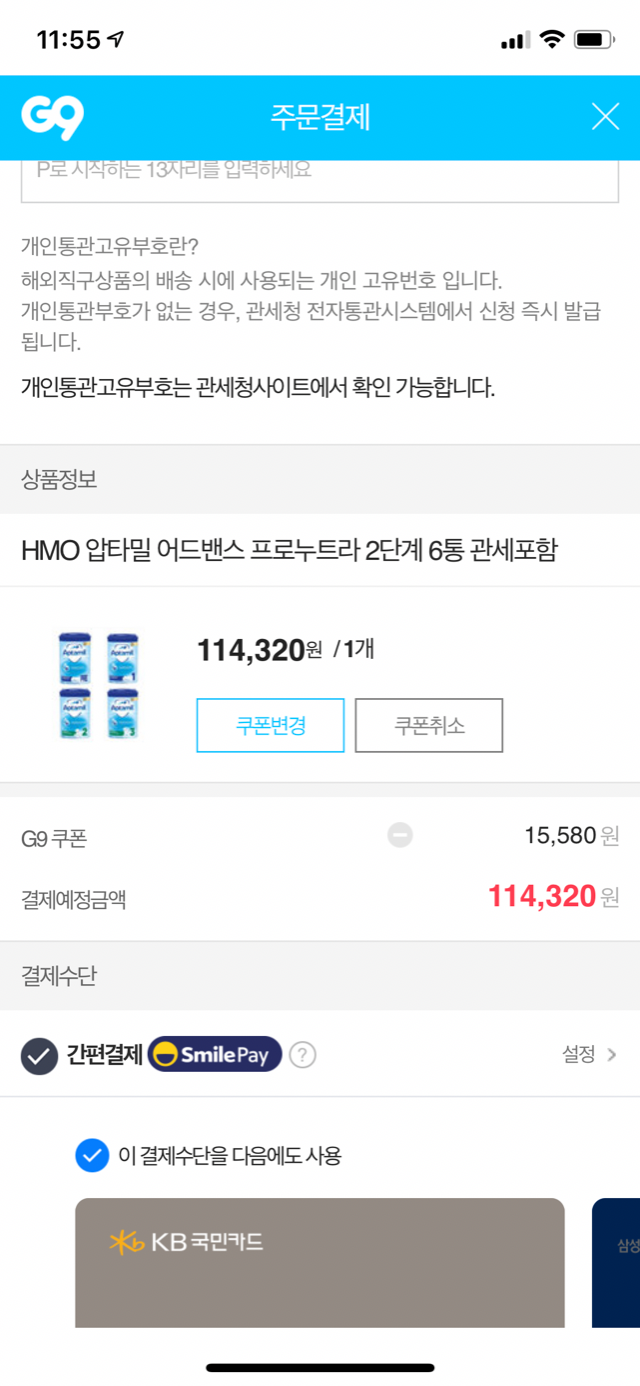This screenshot has height=1386, width=640.
Task: Tap the HMO 압타밀 product title
Action: [290, 550]
